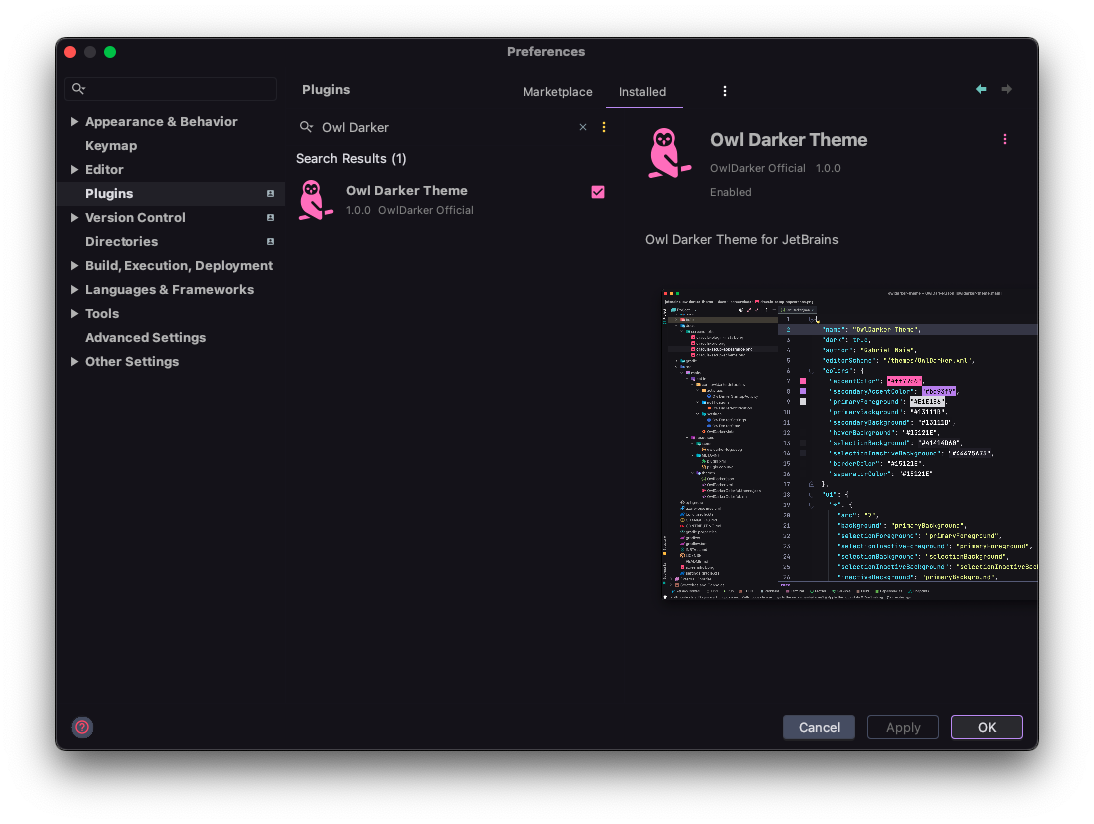Screen dimensions: 1094x824
Task: Expand Other Settings section arrow
Action: [74, 361]
